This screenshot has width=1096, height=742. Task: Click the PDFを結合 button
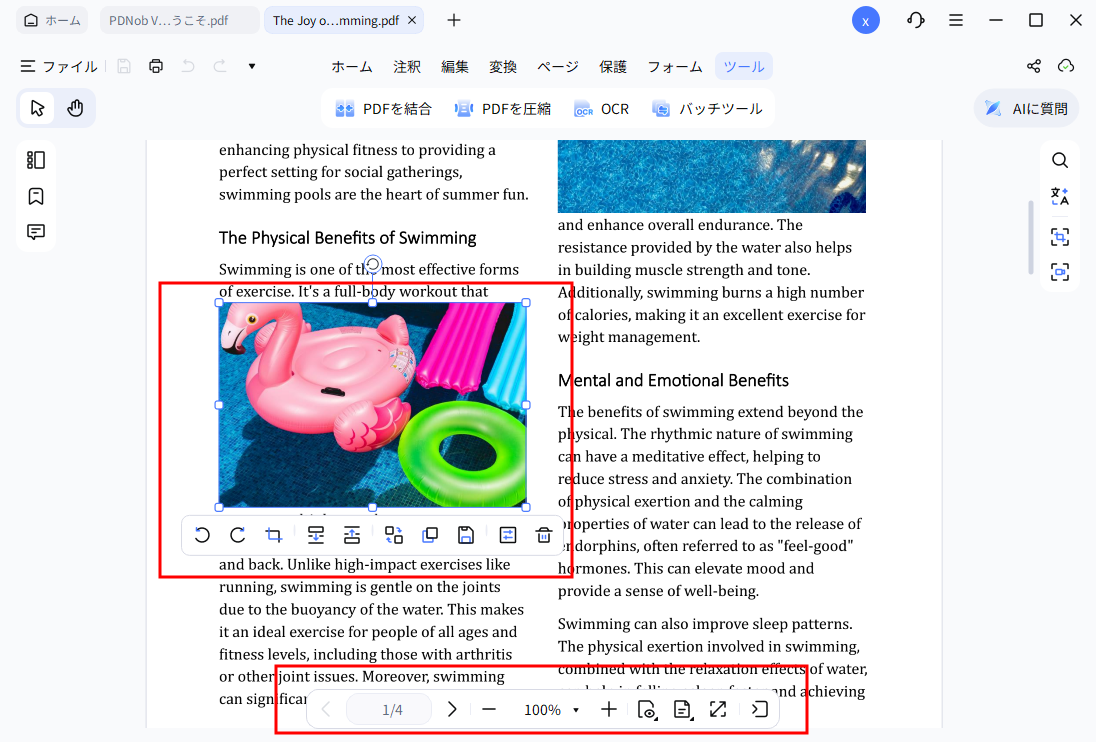(384, 107)
